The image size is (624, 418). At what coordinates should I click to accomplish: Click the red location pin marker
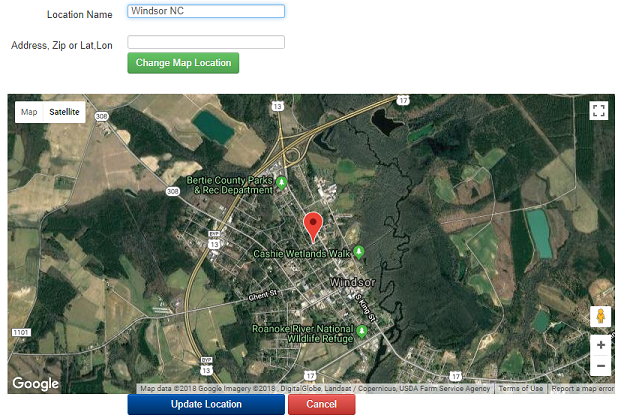(x=313, y=227)
